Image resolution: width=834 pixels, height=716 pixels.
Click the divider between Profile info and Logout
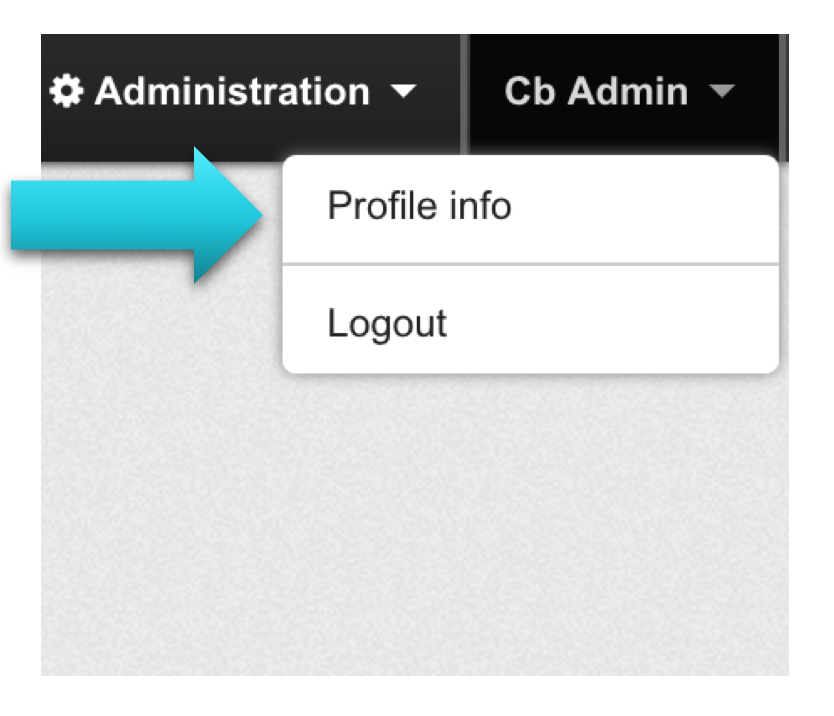pos(530,264)
